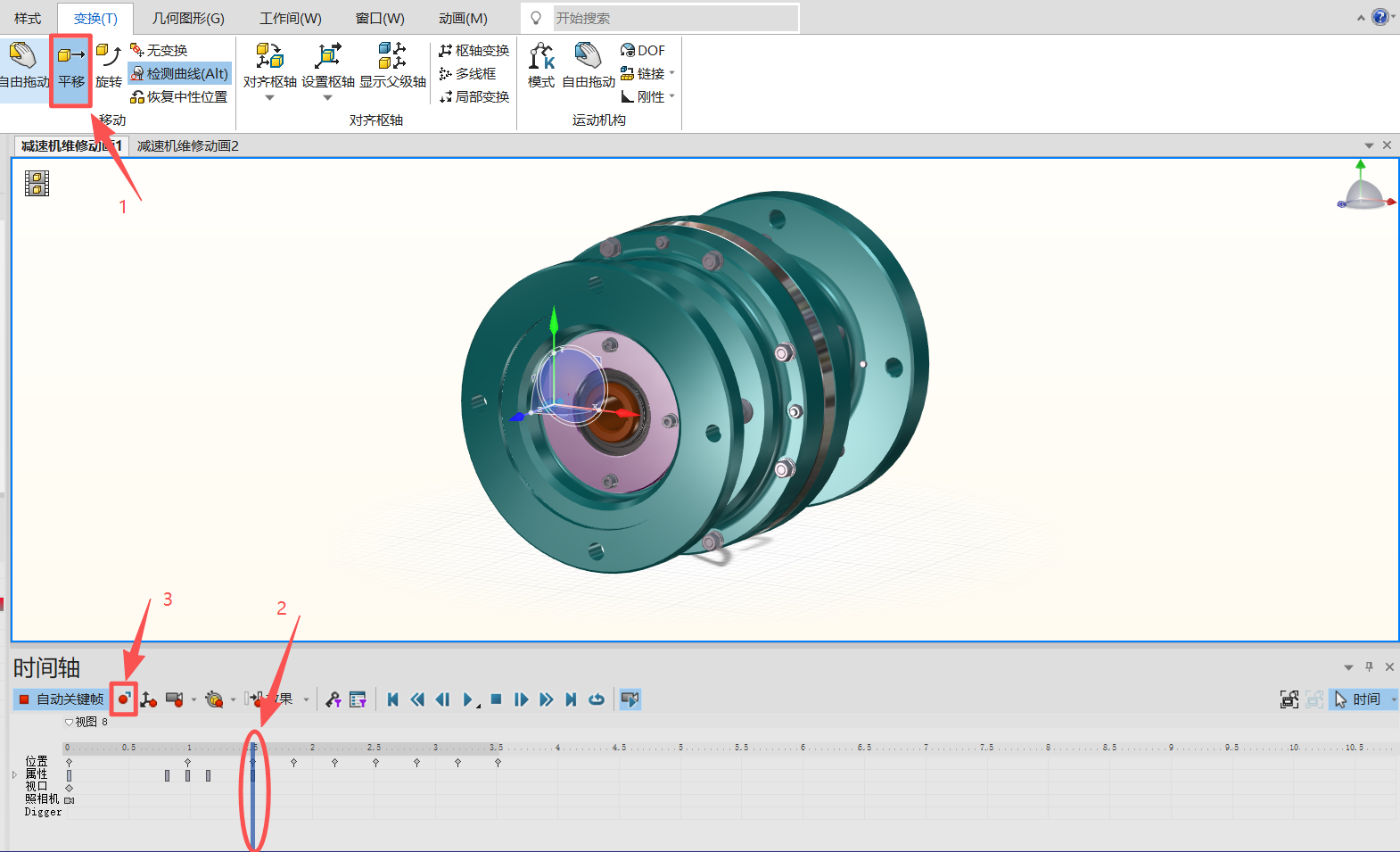Click 无变换 no-transform option
The width and height of the screenshot is (1400, 852).
pos(159,50)
